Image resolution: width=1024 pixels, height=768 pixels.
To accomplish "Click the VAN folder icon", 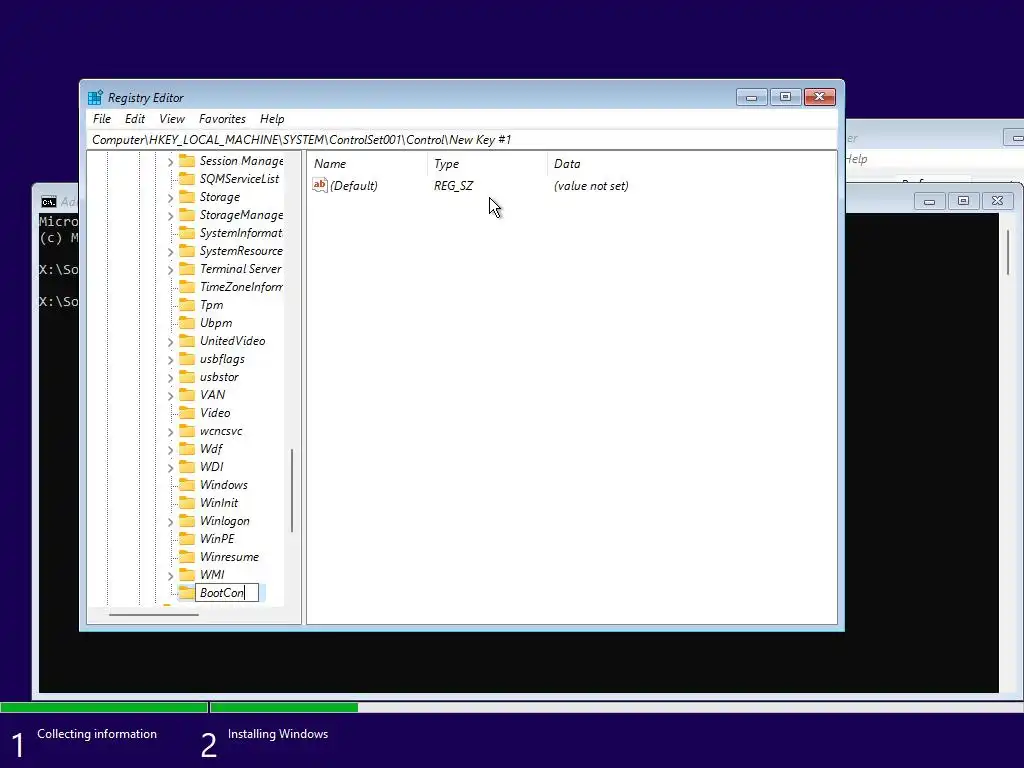I will (x=187, y=394).
